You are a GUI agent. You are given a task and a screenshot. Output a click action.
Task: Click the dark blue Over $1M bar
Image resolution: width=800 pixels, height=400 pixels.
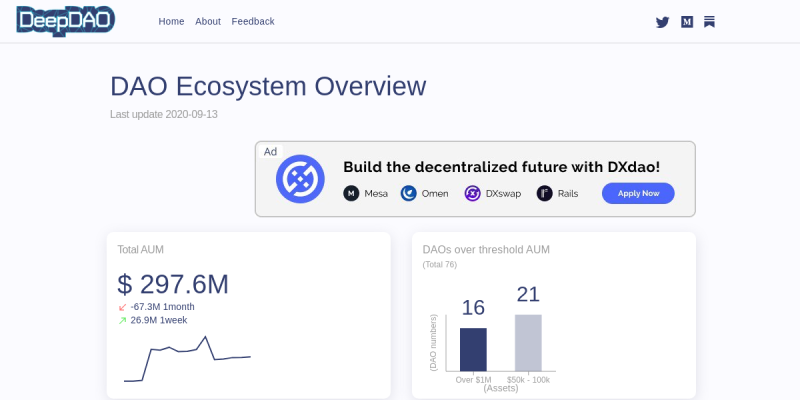[473, 350]
